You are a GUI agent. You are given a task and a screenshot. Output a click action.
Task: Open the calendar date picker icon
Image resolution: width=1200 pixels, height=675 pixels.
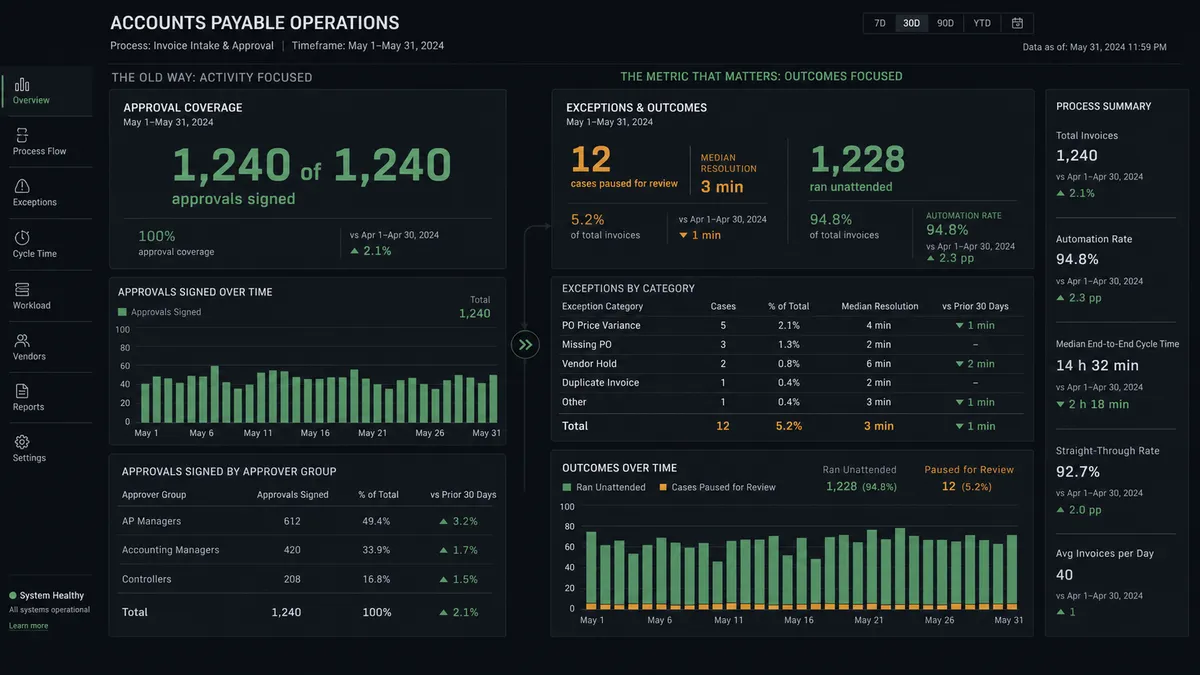coord(1017,23)
